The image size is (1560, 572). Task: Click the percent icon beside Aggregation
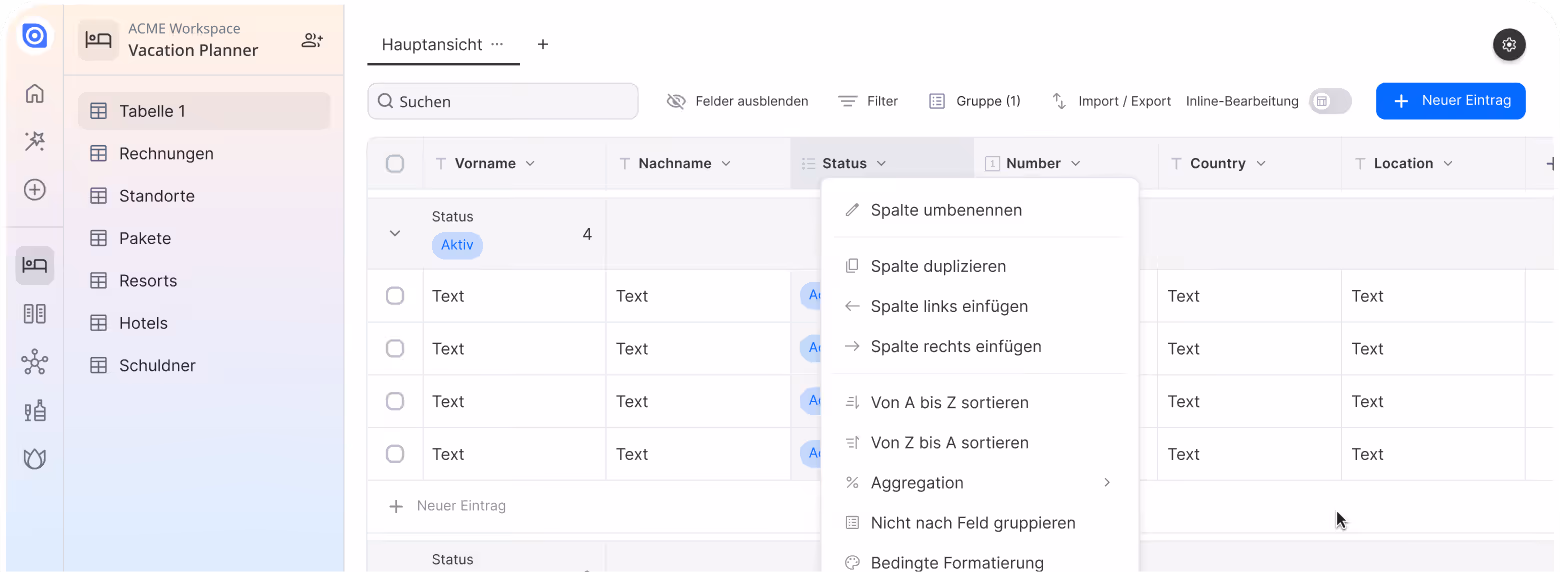(852, 483)
